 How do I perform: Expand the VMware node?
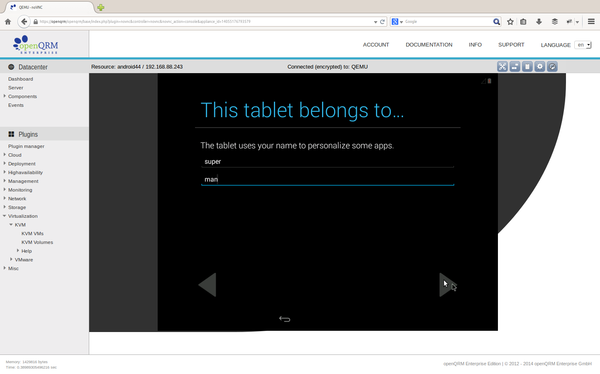11,260
